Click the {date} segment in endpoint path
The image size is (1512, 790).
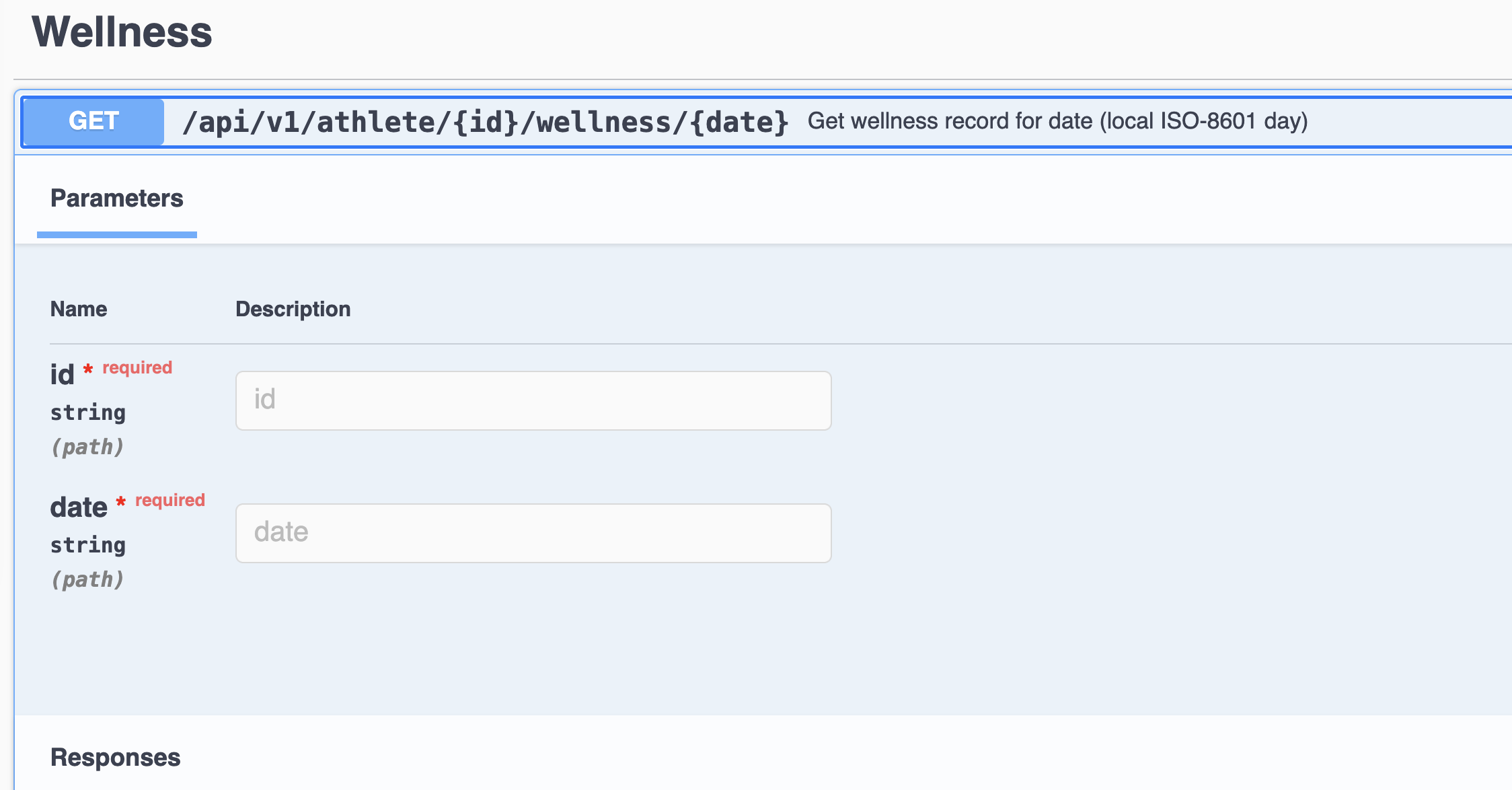pos(739,122)
